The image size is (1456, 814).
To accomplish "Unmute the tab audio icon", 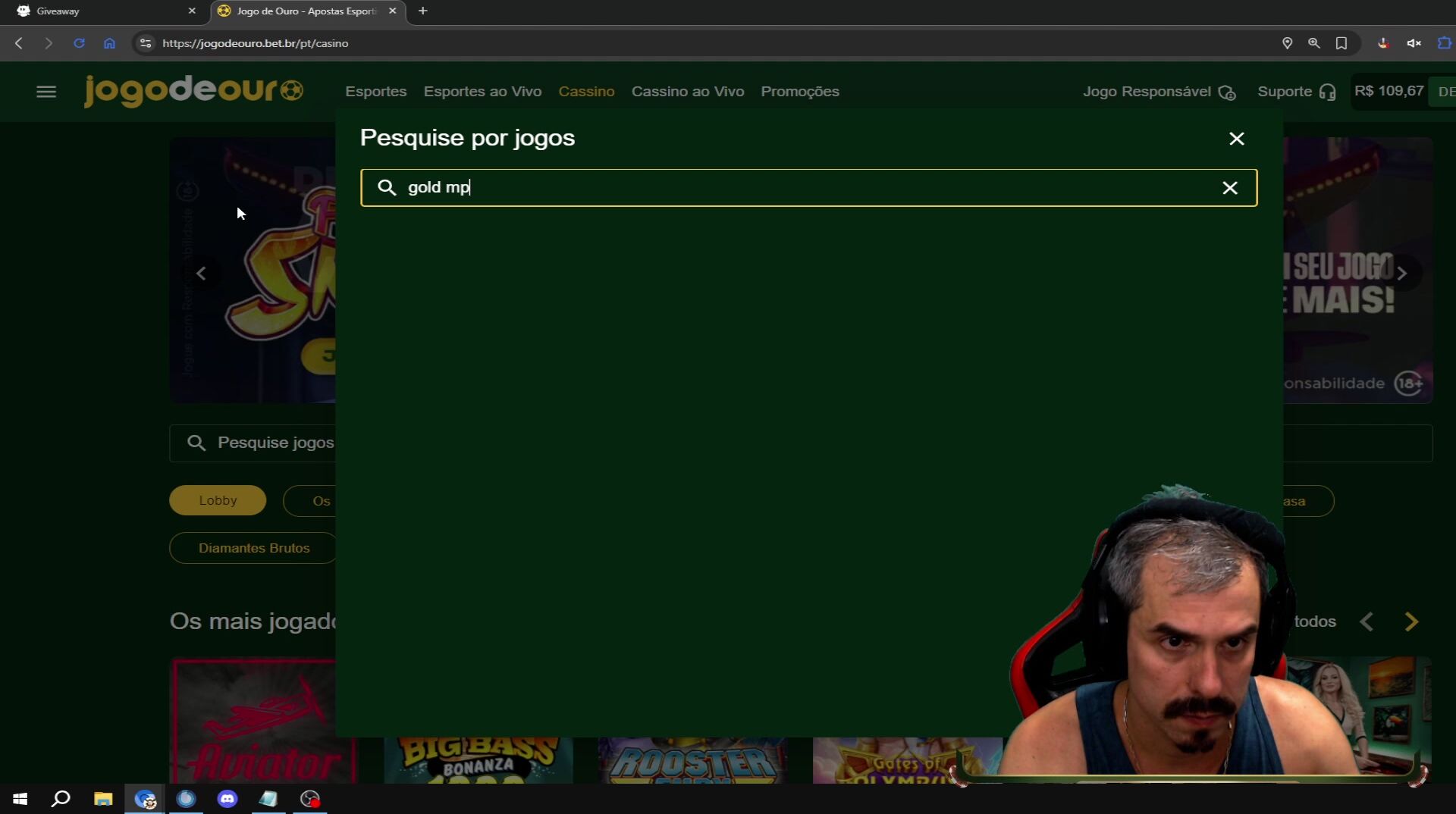I will tap(1414, 43).
